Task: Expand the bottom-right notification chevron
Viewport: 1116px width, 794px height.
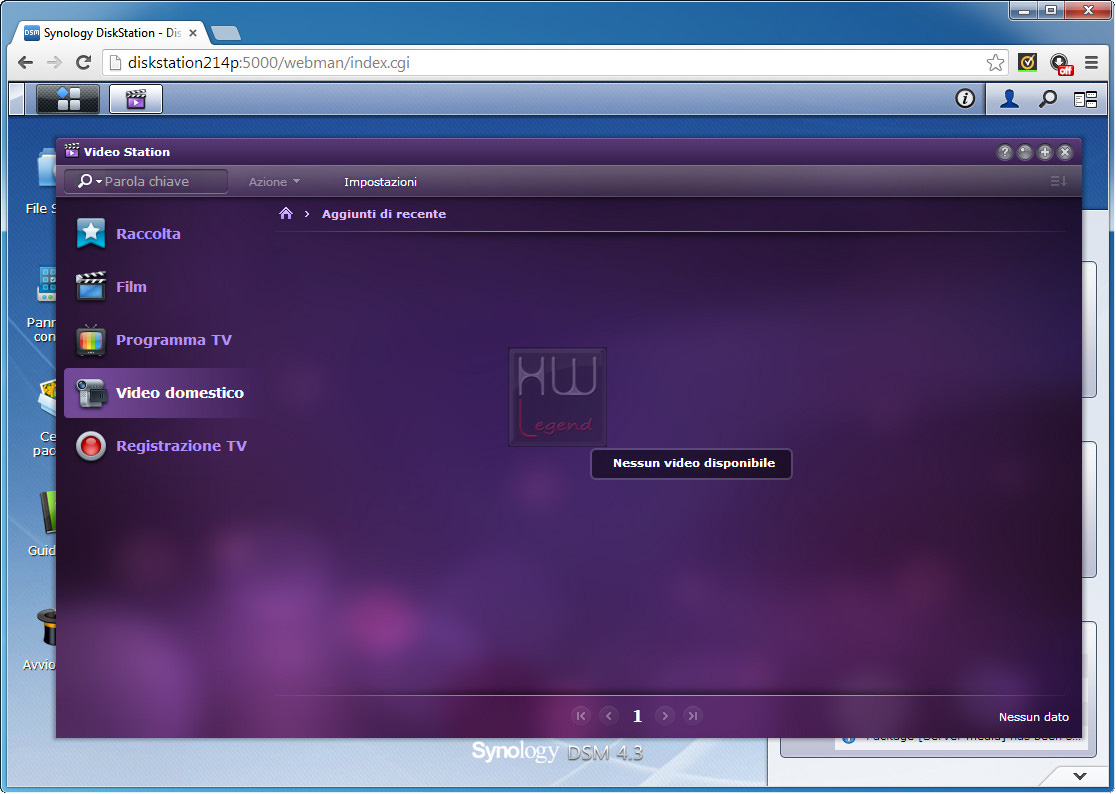Action: 1080,776
